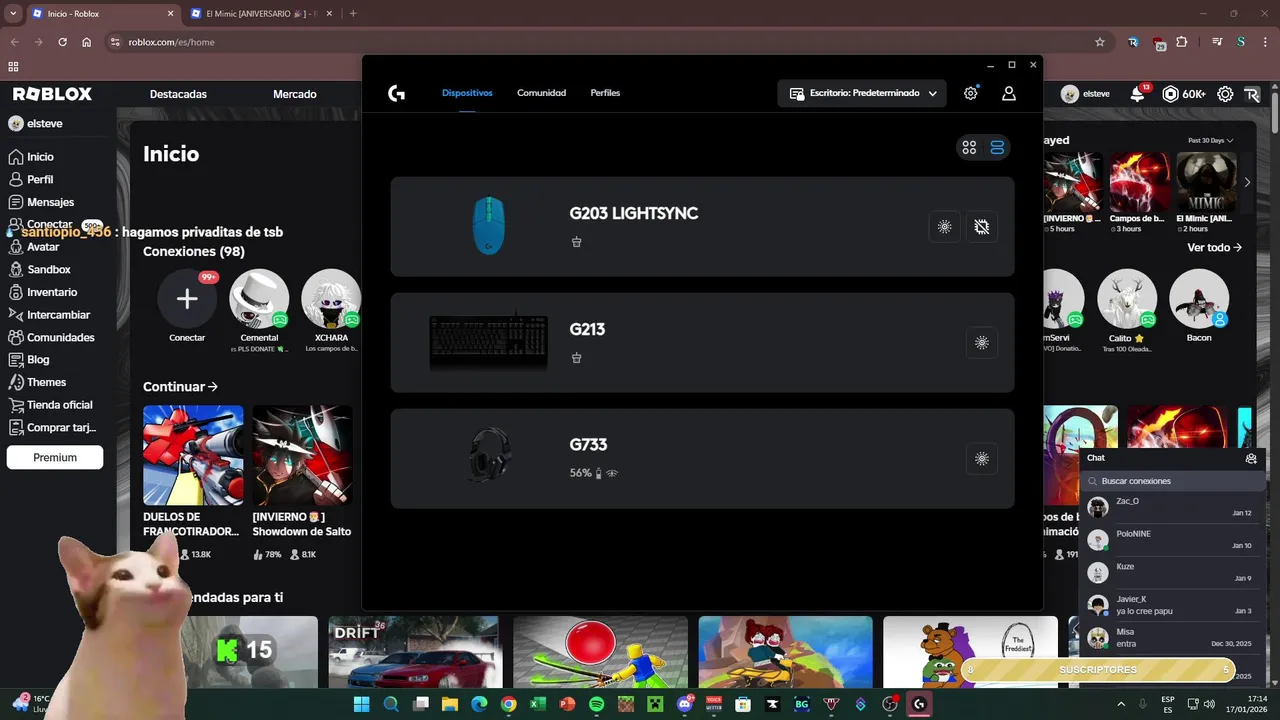This screenshot has height=720, width=1280.
Task: Open Destacadas in Roblox top bar
Action: (178, 94)
